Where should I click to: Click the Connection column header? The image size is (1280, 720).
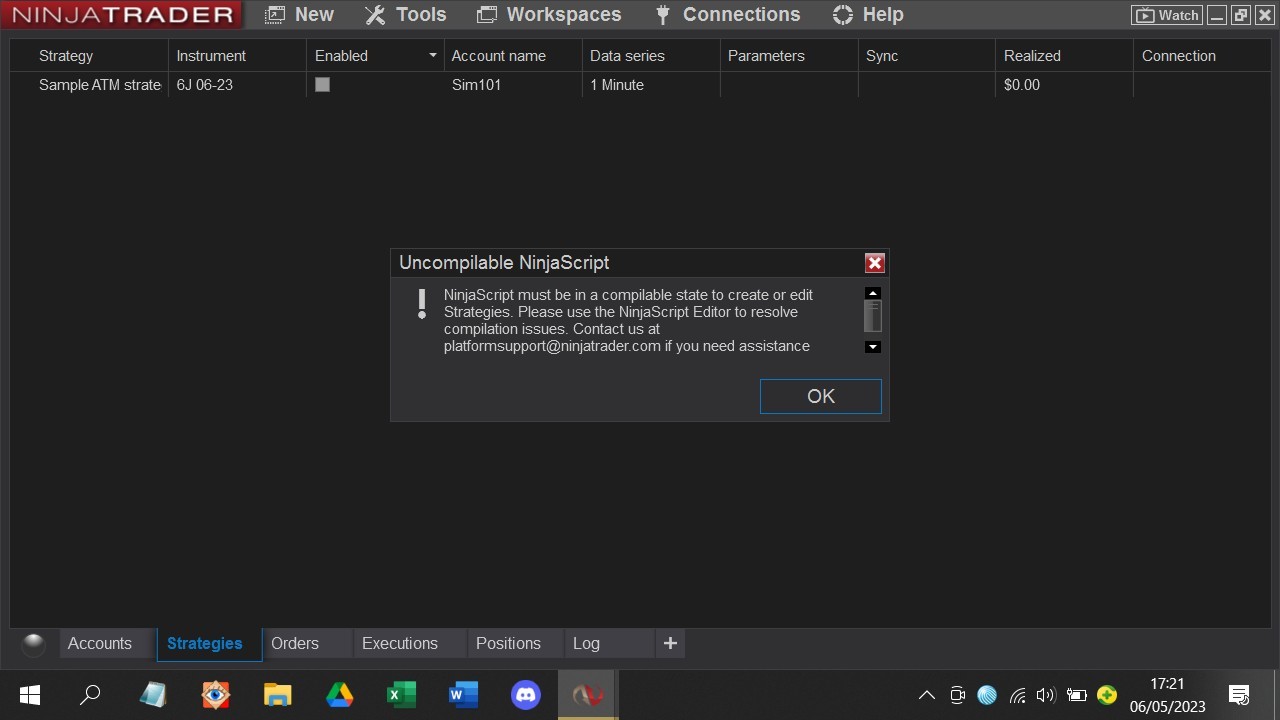pos(1179,56)
